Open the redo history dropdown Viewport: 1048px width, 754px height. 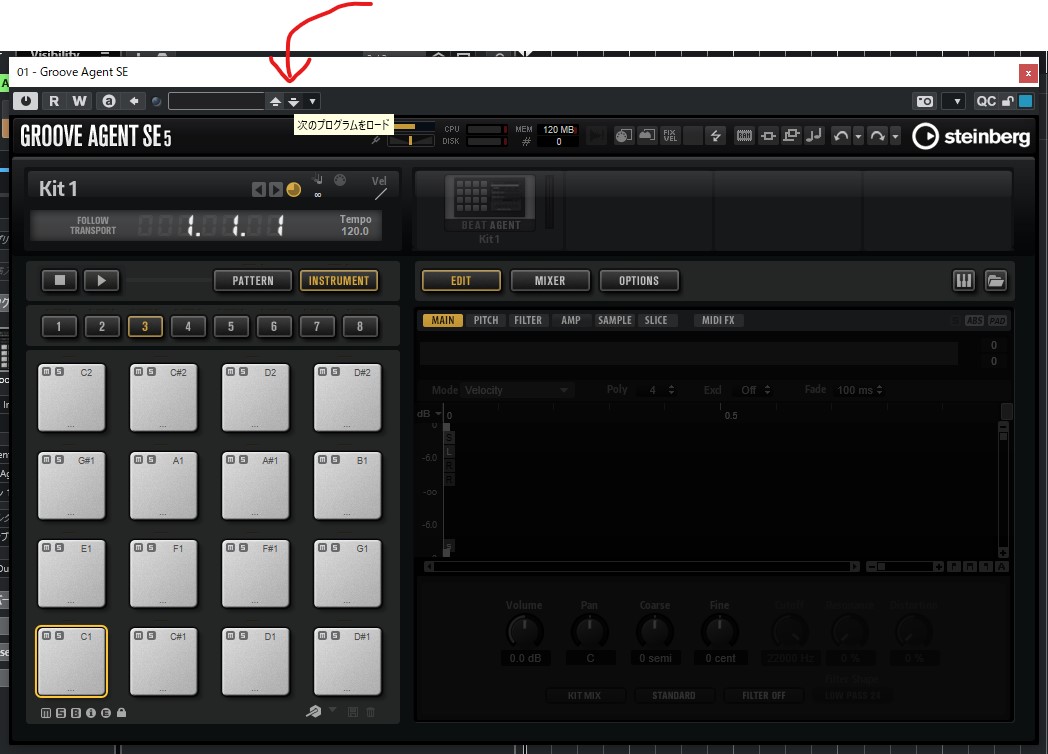895,136
